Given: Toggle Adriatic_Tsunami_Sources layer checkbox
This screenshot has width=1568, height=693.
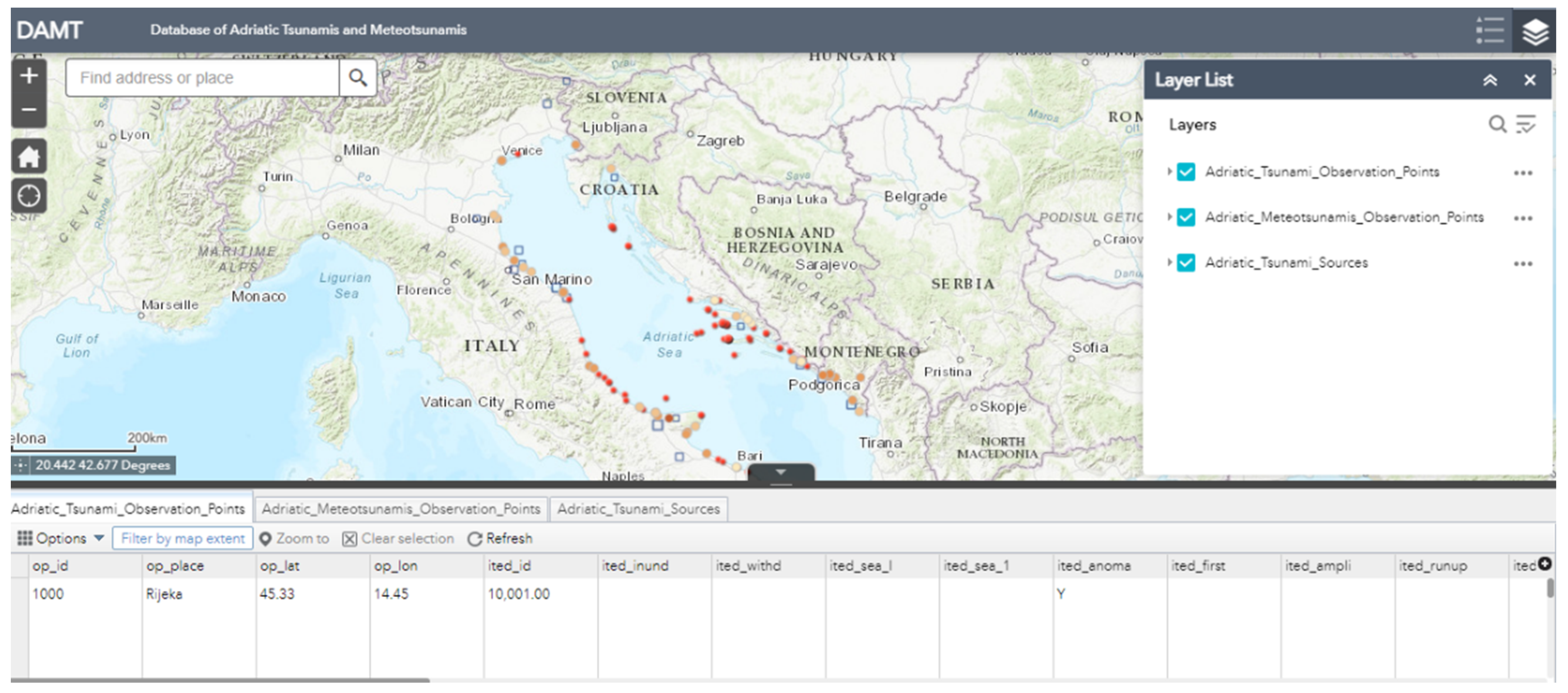Looking at the screenshot, I should tap(1186, 263).
